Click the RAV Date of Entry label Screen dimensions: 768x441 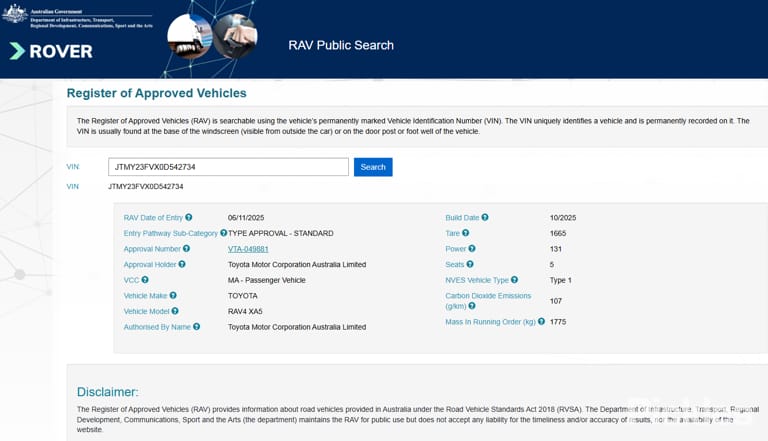click(153, 218)
